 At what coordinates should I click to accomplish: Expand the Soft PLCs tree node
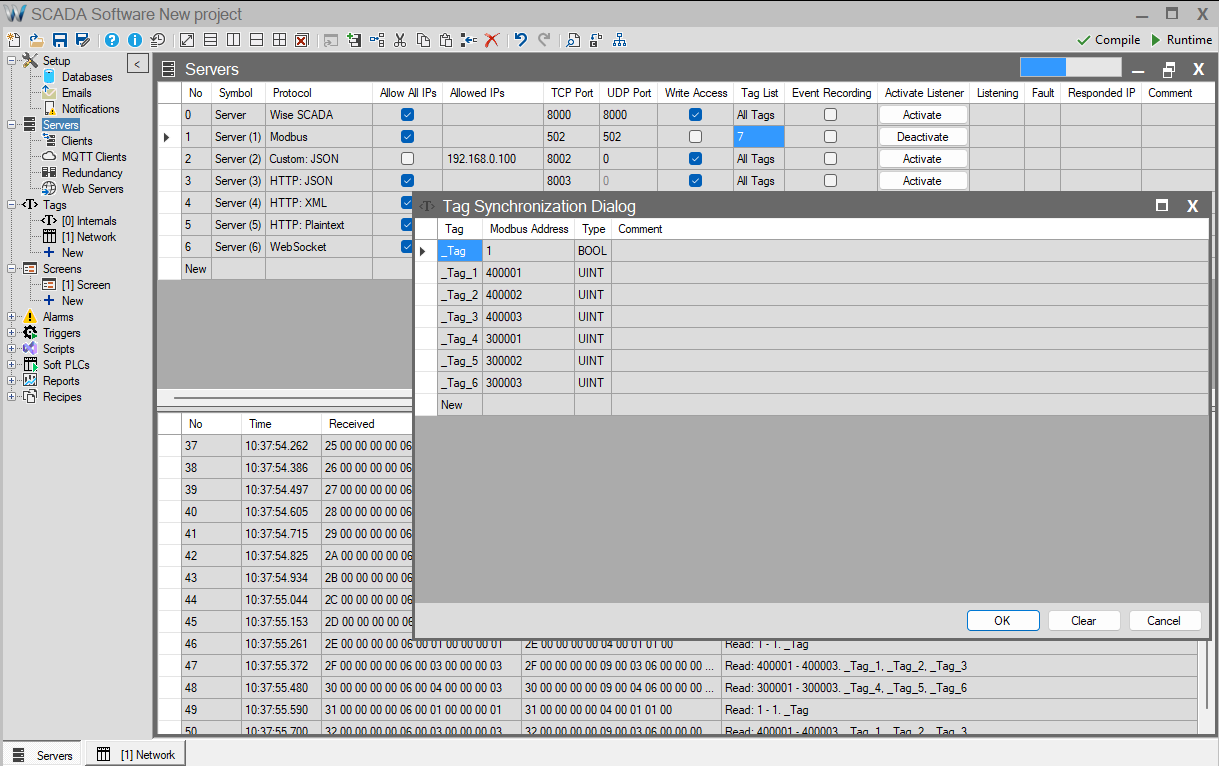point(12,365)
